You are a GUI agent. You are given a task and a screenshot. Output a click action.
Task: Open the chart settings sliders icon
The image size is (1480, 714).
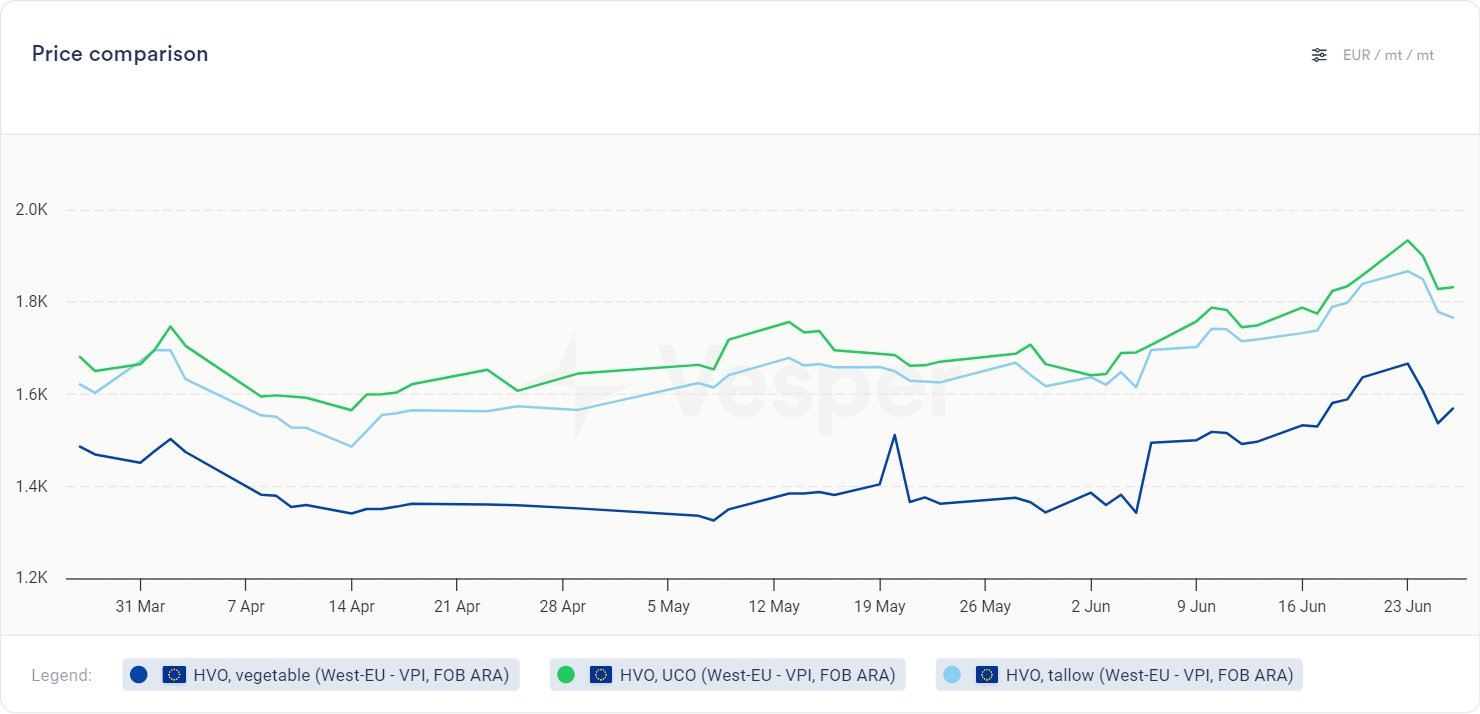(1319, 55)
